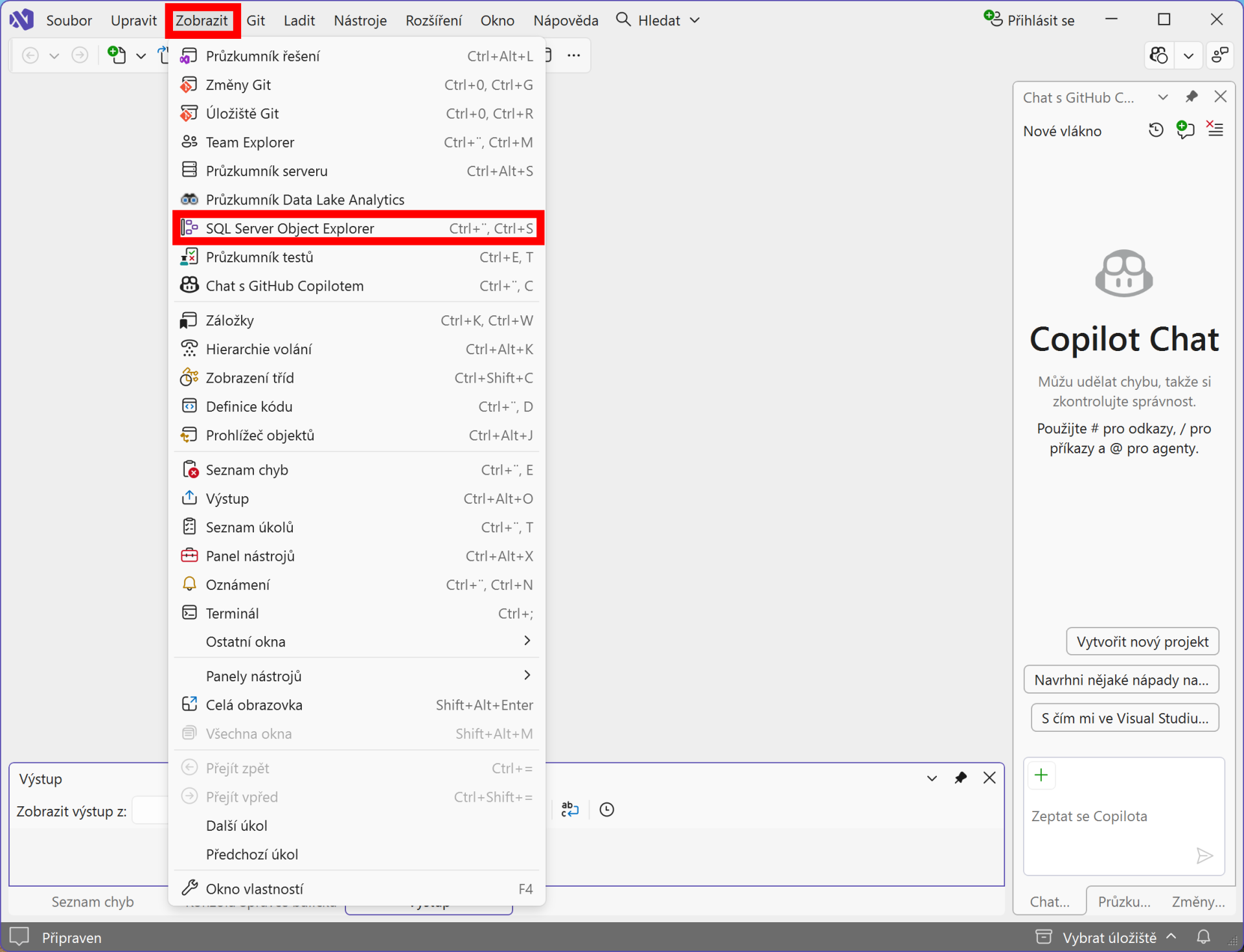Click SQL Server Object Explorer icon
1244x952 pixels.
coord(189,228)
